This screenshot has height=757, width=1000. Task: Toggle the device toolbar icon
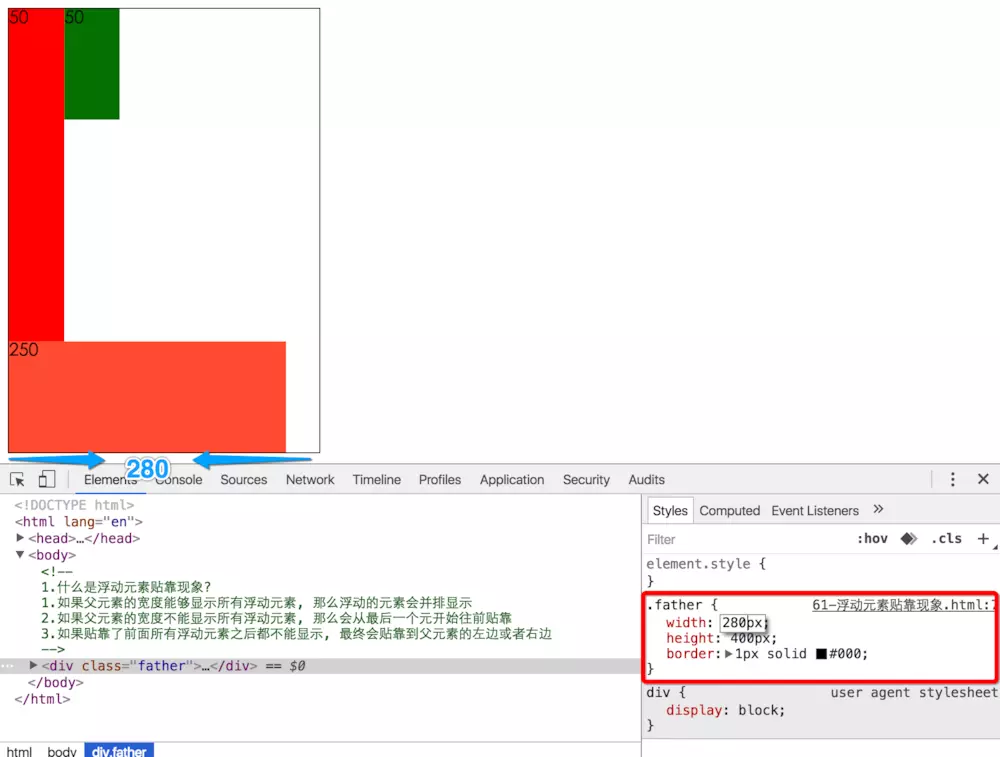point(47,480)
